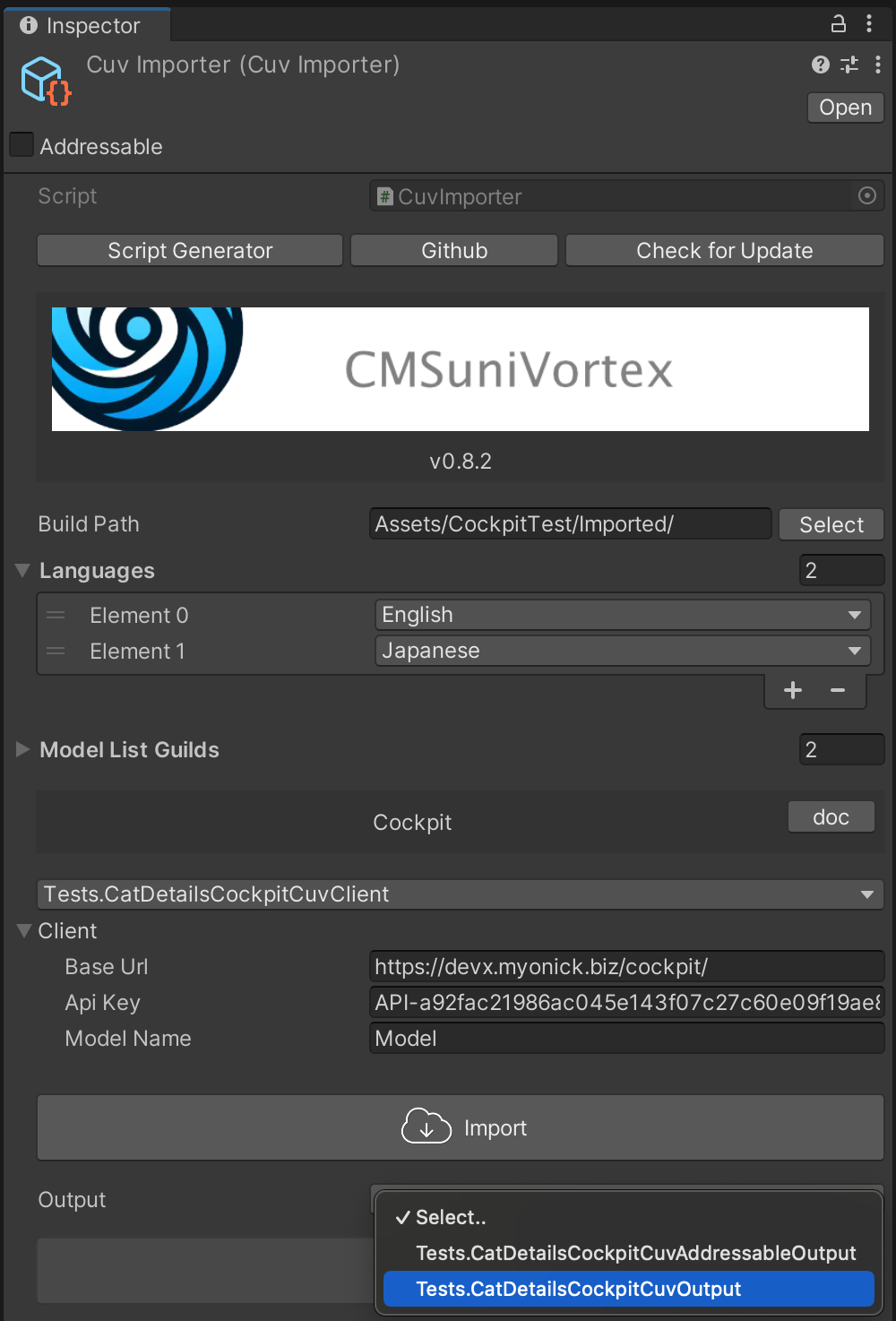Collapse the Client section
The image size is (896, 1321).
click(x=24, y=931)
